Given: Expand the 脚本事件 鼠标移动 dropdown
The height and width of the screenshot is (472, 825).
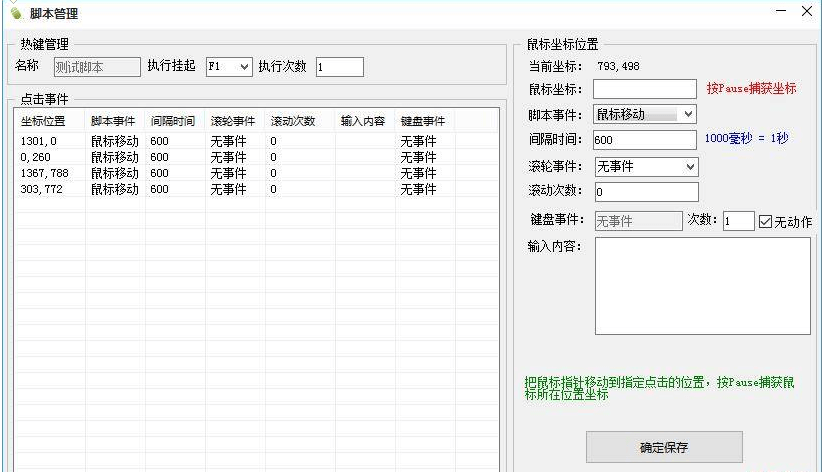Looking at the screenshot, I should (645, 114).
